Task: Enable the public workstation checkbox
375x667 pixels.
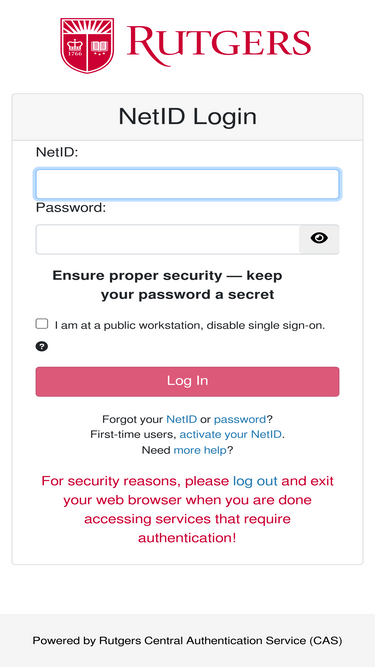Action: click(42, 324)
